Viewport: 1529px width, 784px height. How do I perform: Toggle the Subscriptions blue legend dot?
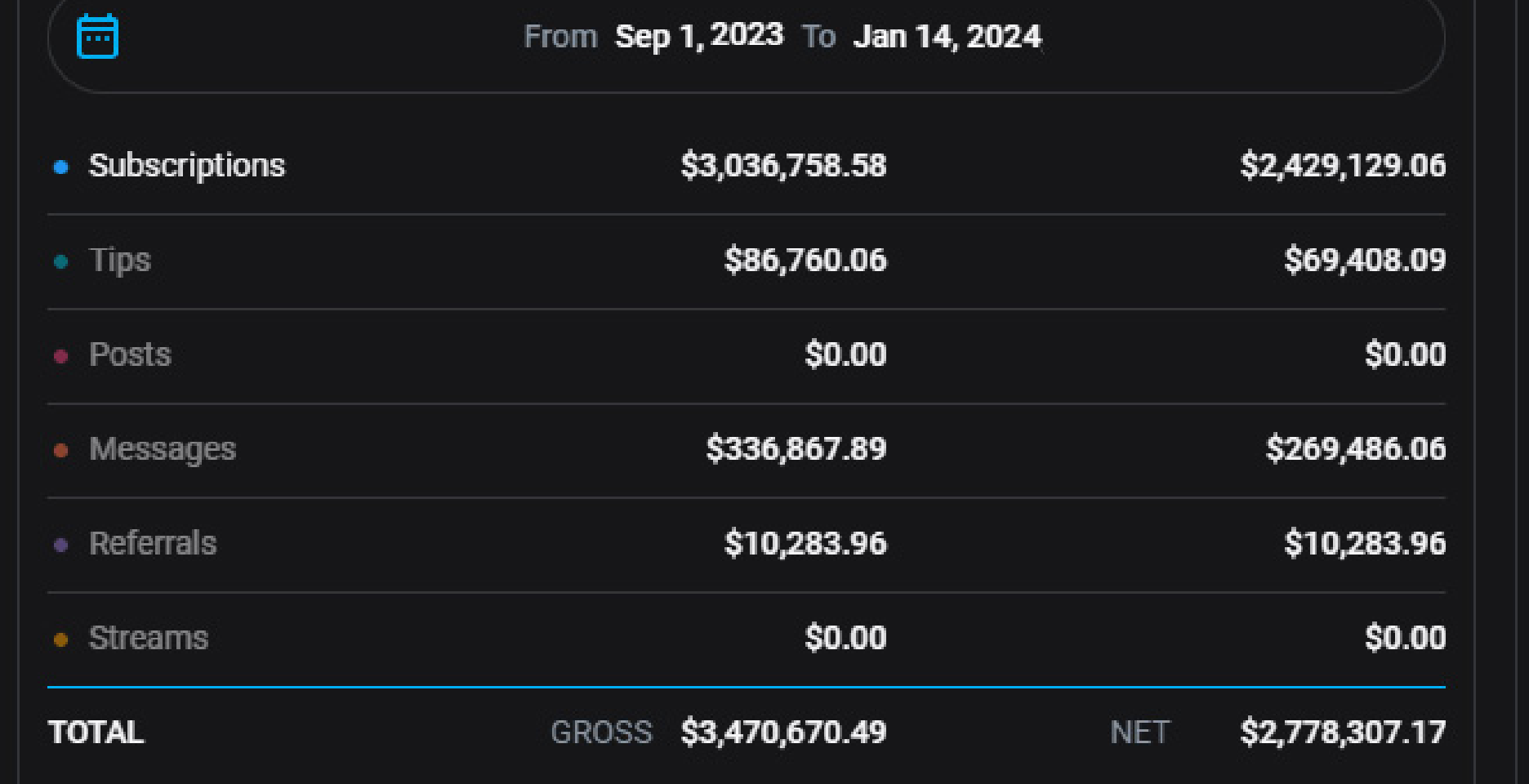point(60,167)
